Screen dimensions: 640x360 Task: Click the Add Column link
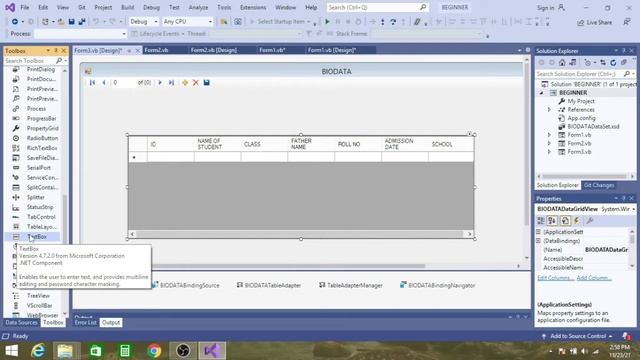point(594,278)
